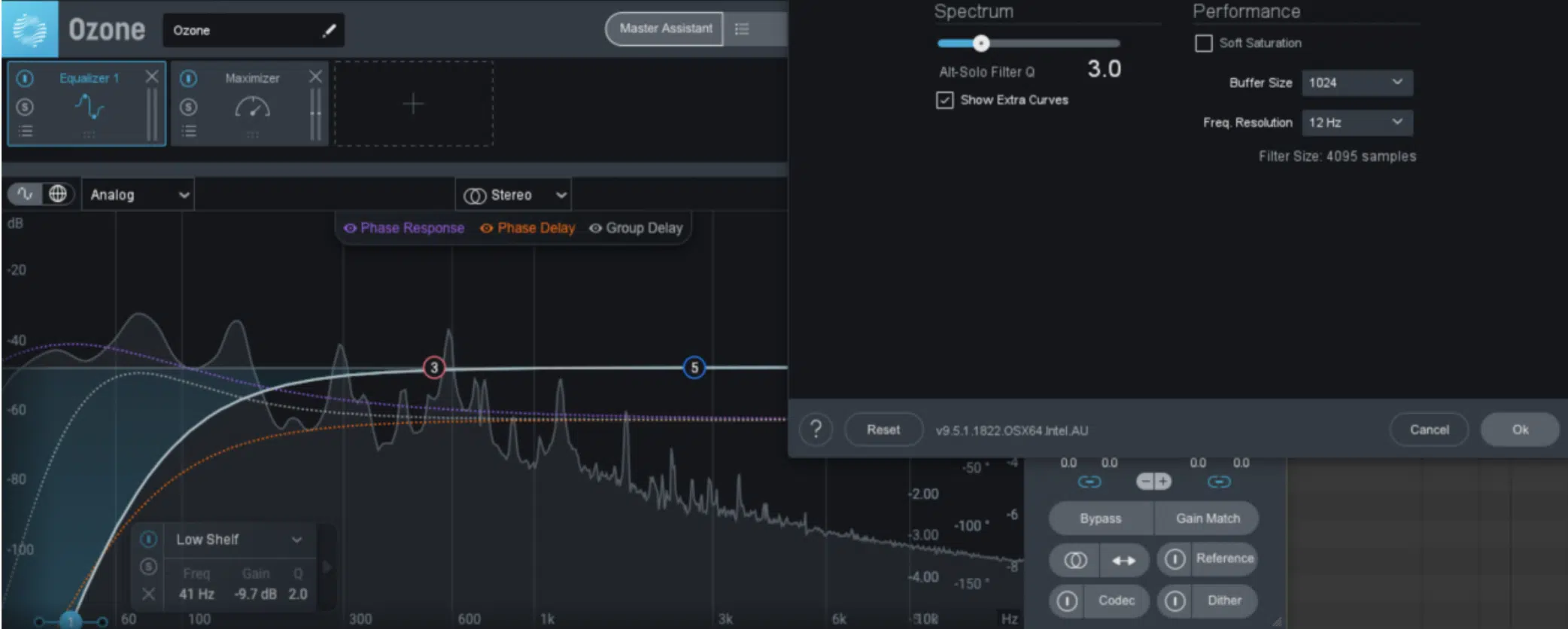The width and height of the screenshot is (1568, 629).
Task: Click the Gain Match button
Action: pos(1207,518)
